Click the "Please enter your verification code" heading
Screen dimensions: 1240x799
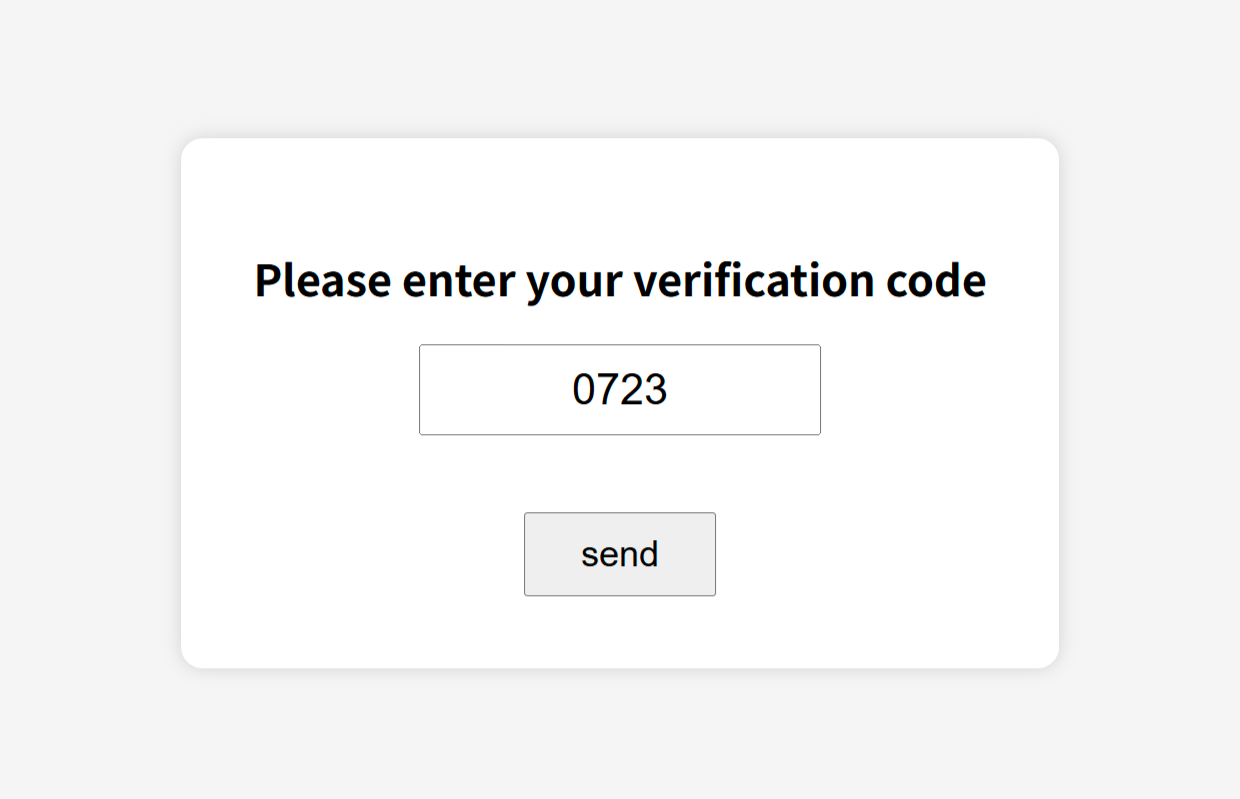[x=619, y=281]
